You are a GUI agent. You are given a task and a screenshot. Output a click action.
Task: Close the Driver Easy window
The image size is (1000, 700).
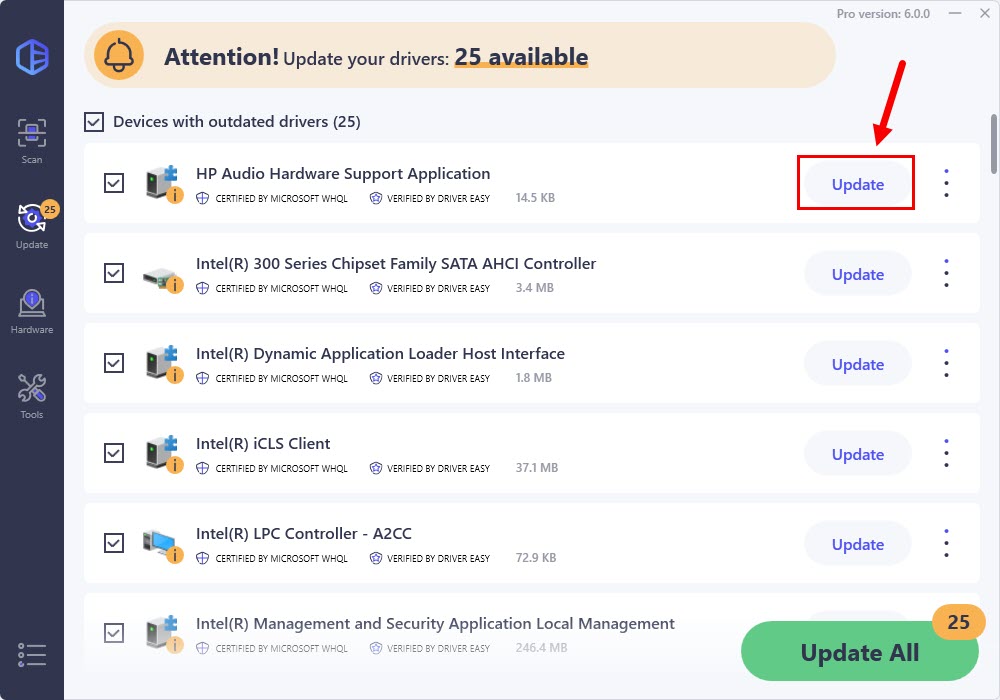point(985,13)
